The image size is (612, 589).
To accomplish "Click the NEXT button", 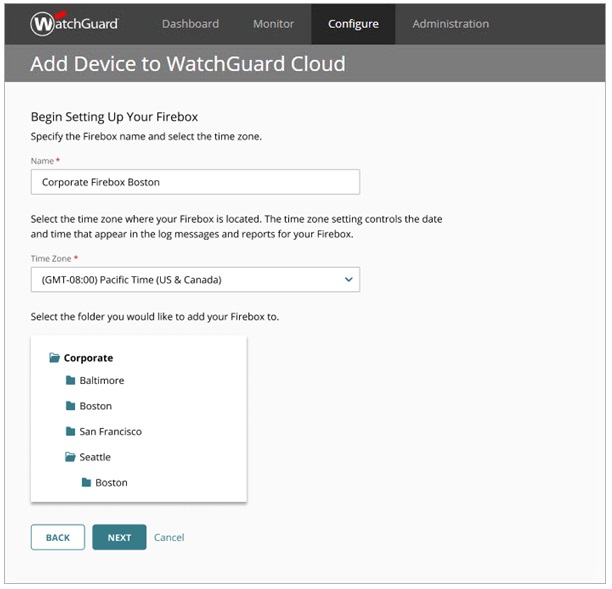I will (119, 537).
